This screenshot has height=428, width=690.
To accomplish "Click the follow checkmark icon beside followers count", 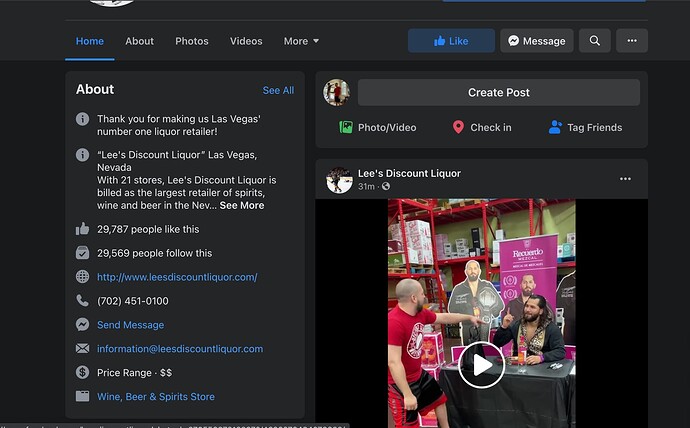I will pos(82,253).
